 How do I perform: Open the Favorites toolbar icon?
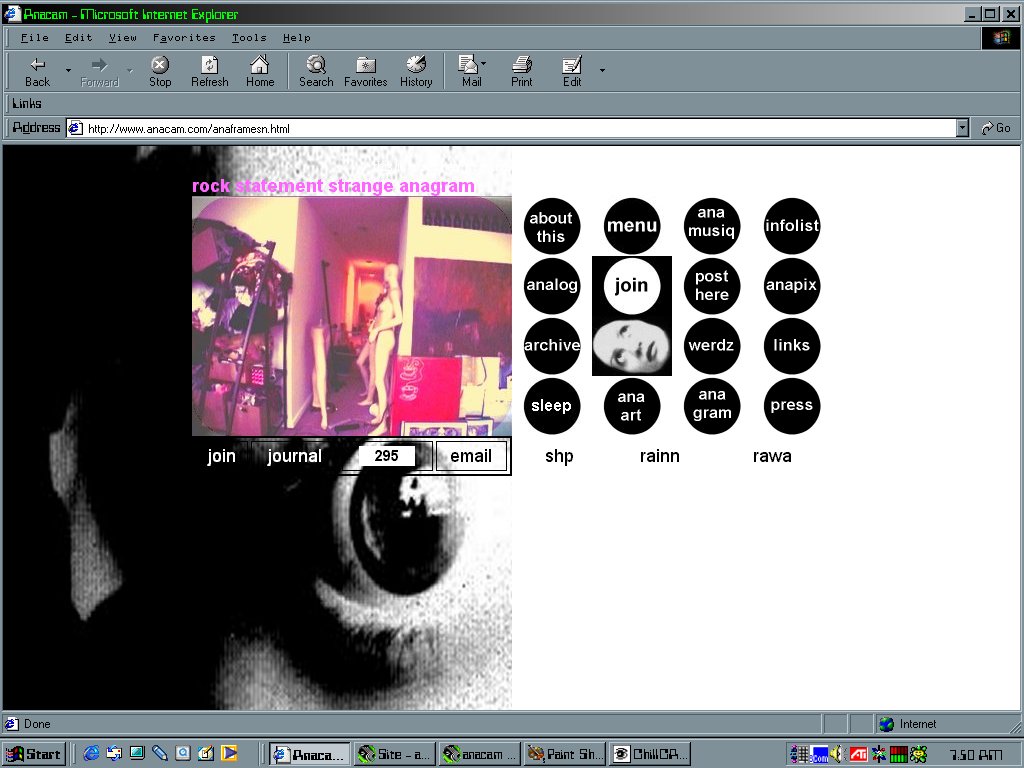[365, 71]
